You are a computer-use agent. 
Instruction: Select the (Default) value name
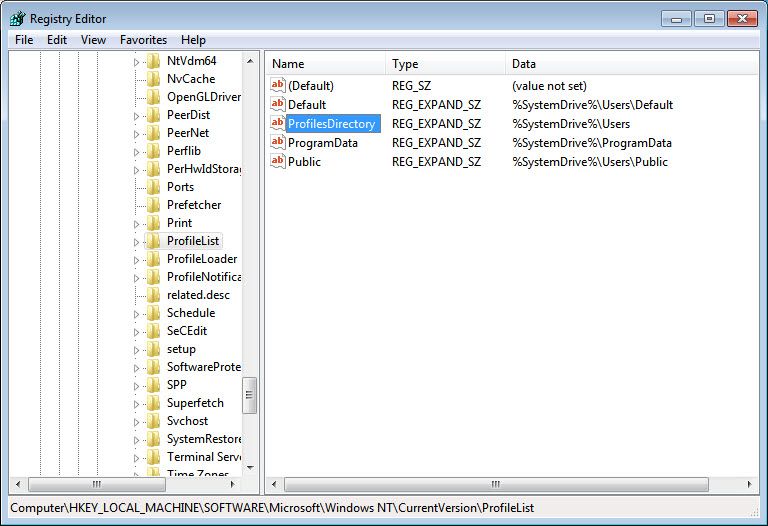(x=311, y=86)
